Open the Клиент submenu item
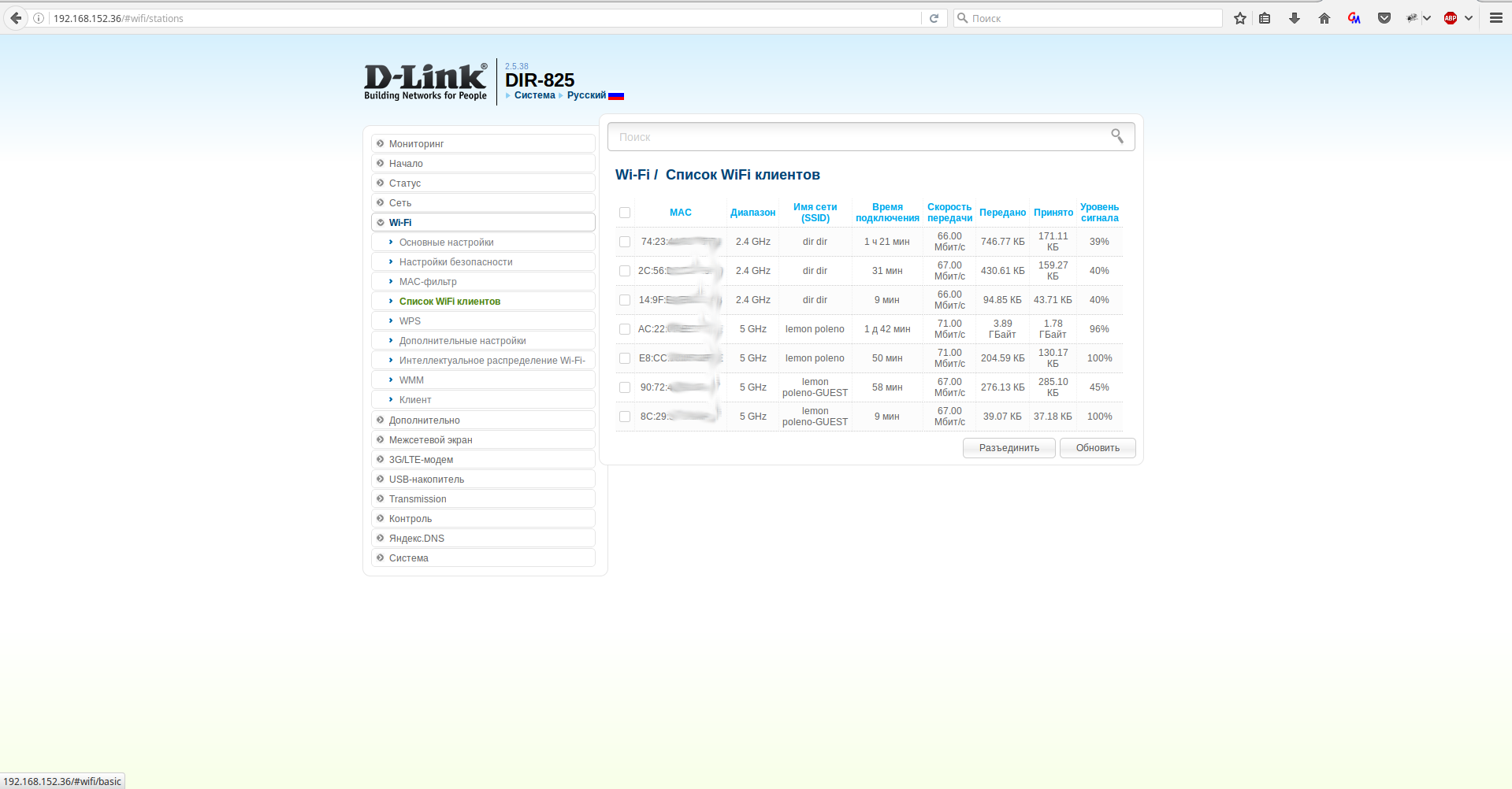Image resolution: width=1512 pixels, height=789 pixels. click(x=483, y=399)
